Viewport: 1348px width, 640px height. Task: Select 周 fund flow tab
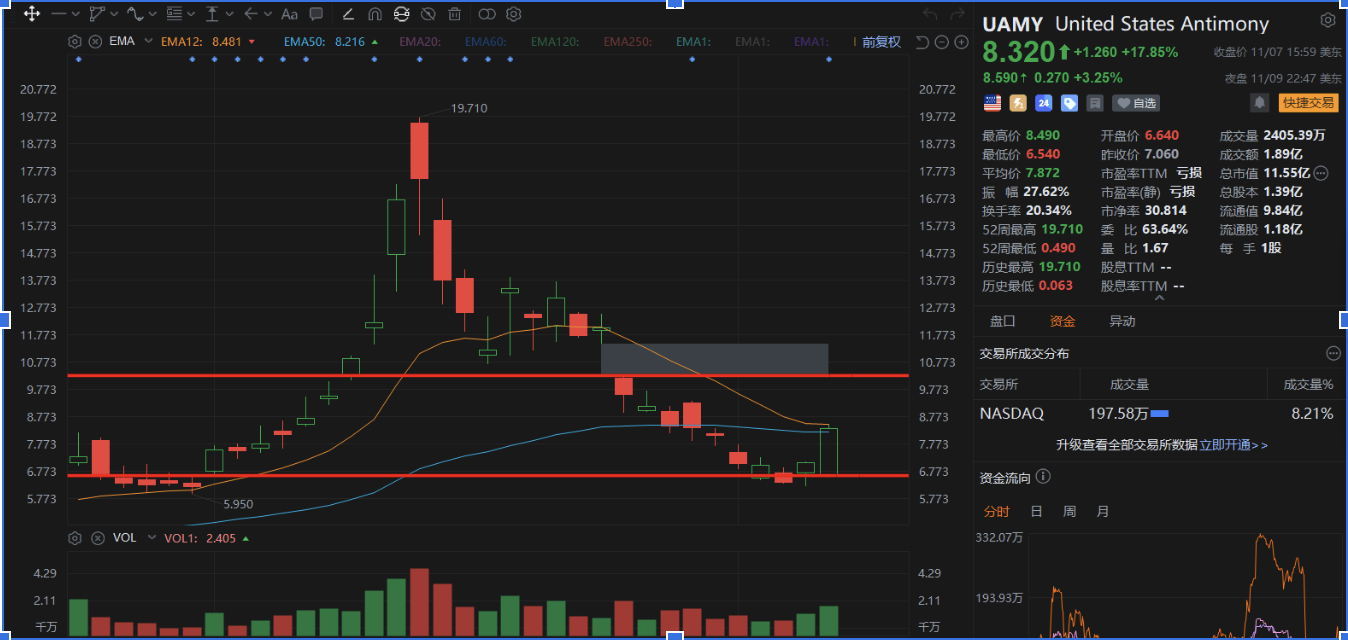point(1069,511)
